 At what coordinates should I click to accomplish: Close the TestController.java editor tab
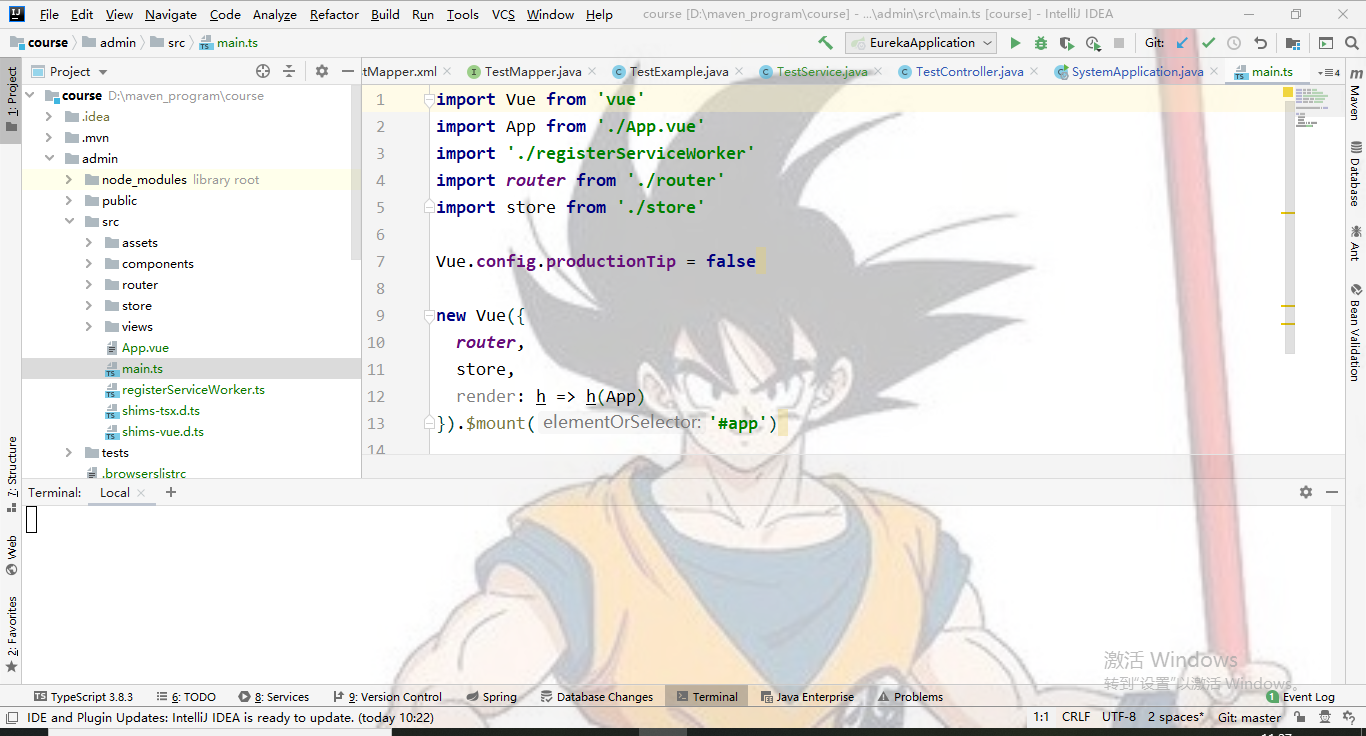point(1034,72)
